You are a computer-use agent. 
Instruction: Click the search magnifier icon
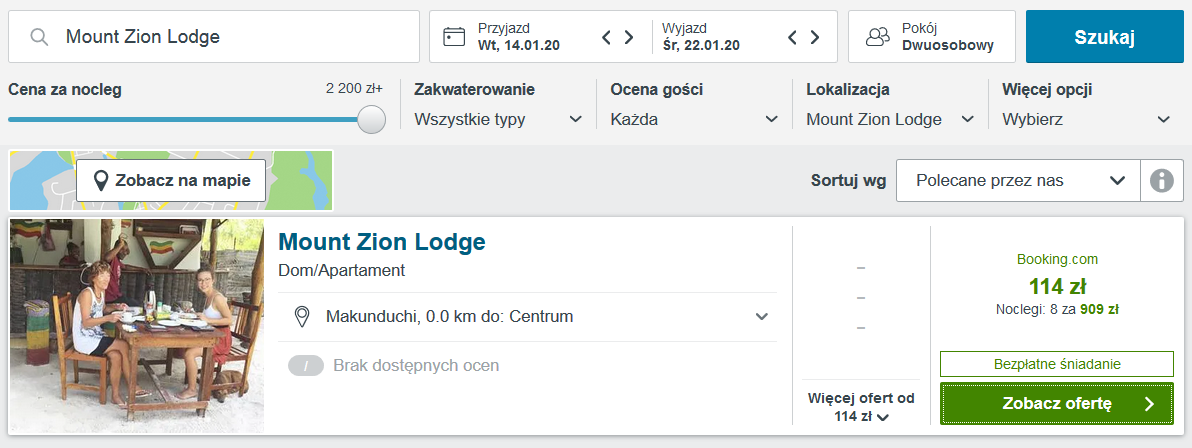[x=40, y=37]
